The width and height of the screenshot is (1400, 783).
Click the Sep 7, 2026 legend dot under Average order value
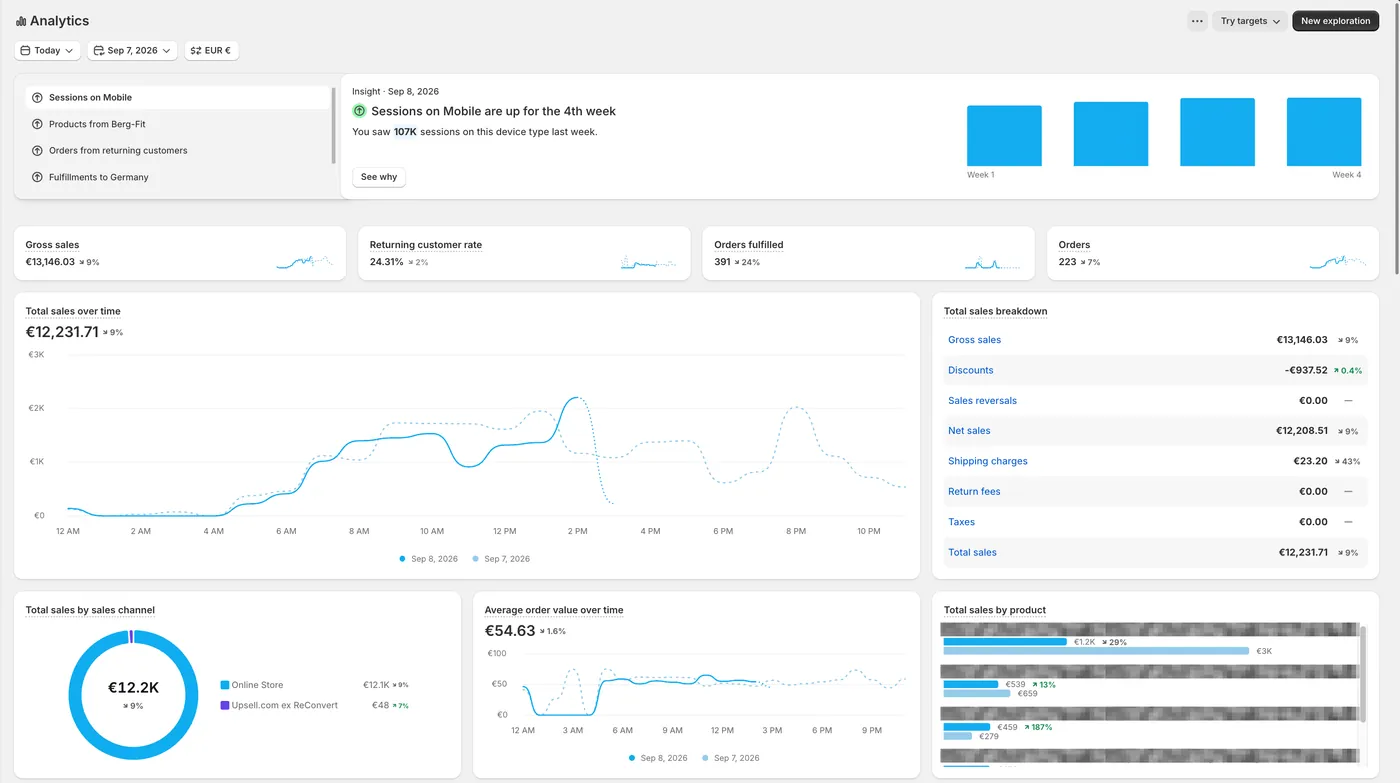(705, 758)
